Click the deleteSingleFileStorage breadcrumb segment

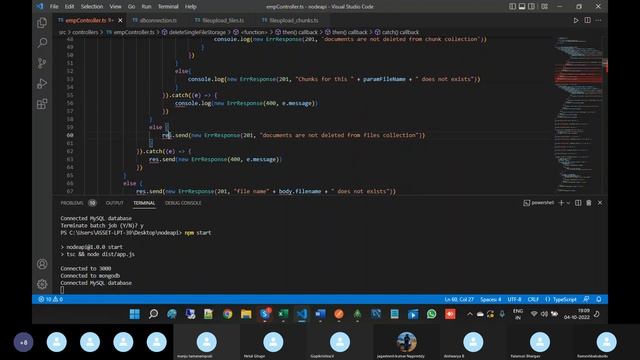(197, 32)
